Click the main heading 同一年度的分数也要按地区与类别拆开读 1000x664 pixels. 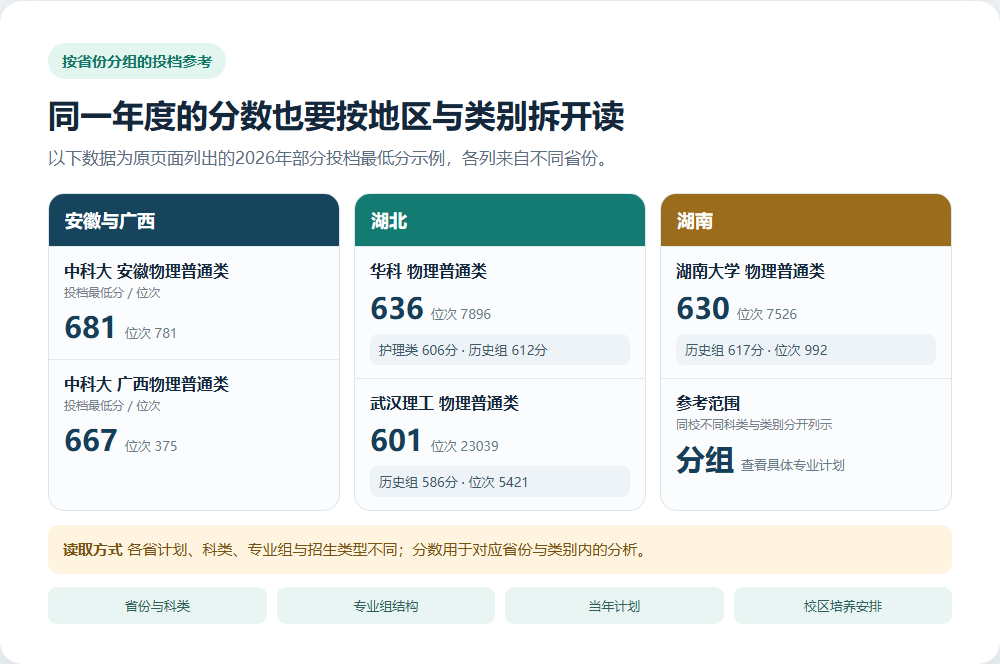click(336, 116)
